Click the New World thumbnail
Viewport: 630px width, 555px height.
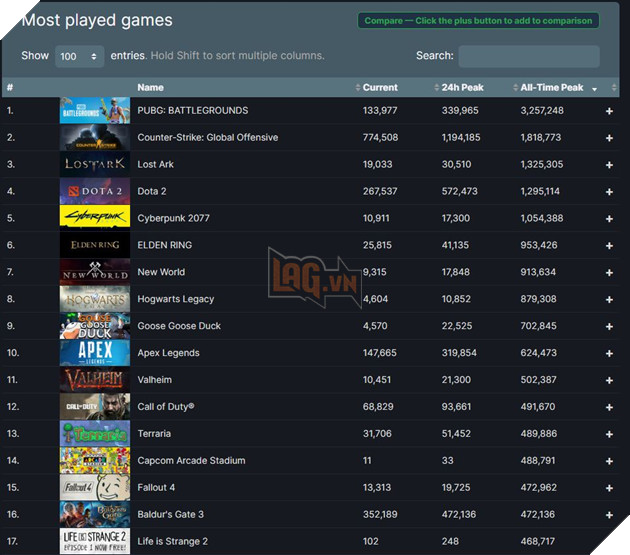(95, 272)
